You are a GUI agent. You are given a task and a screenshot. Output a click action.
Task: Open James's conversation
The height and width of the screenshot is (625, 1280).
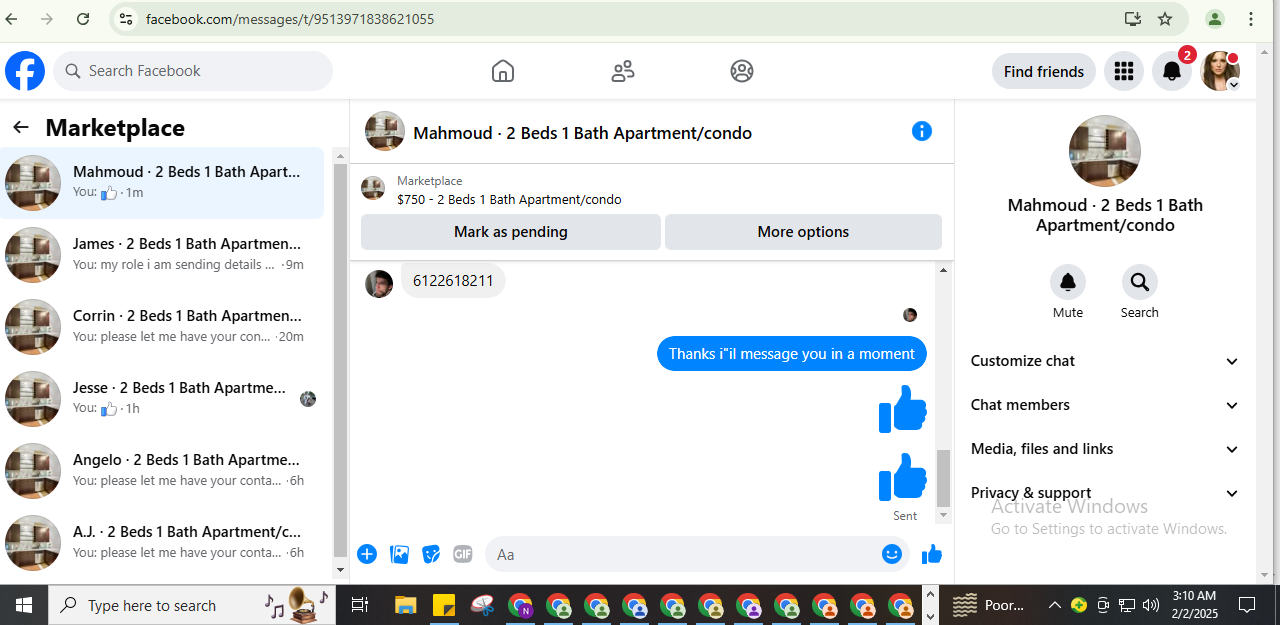tap(162, 255)
